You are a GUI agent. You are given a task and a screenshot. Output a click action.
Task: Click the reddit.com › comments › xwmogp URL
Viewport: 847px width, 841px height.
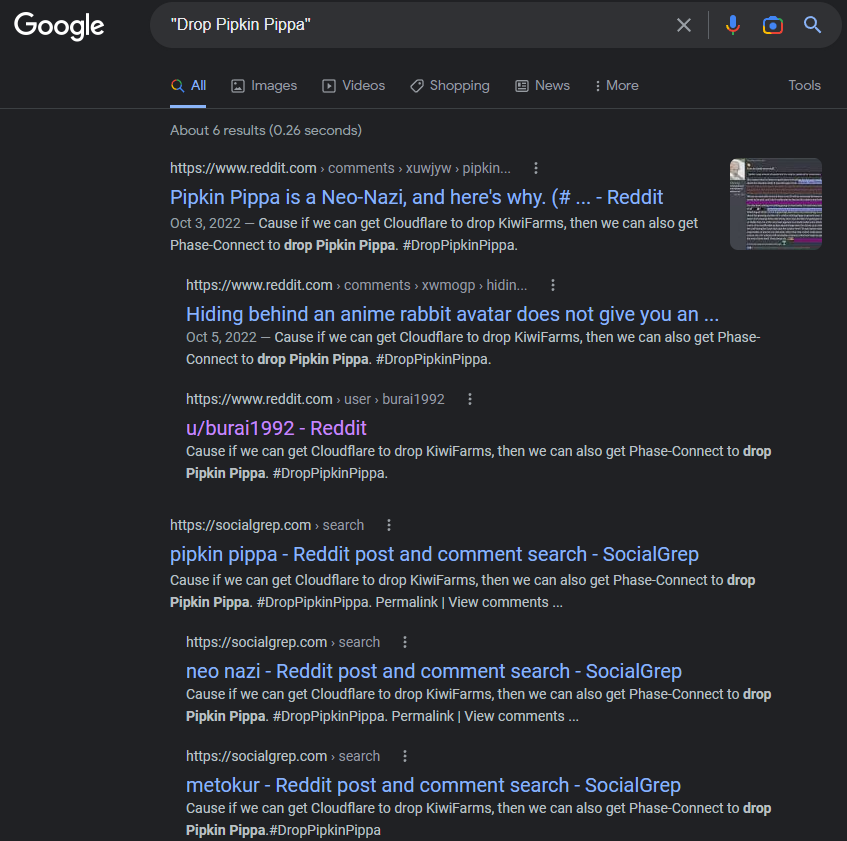point(357,285)
